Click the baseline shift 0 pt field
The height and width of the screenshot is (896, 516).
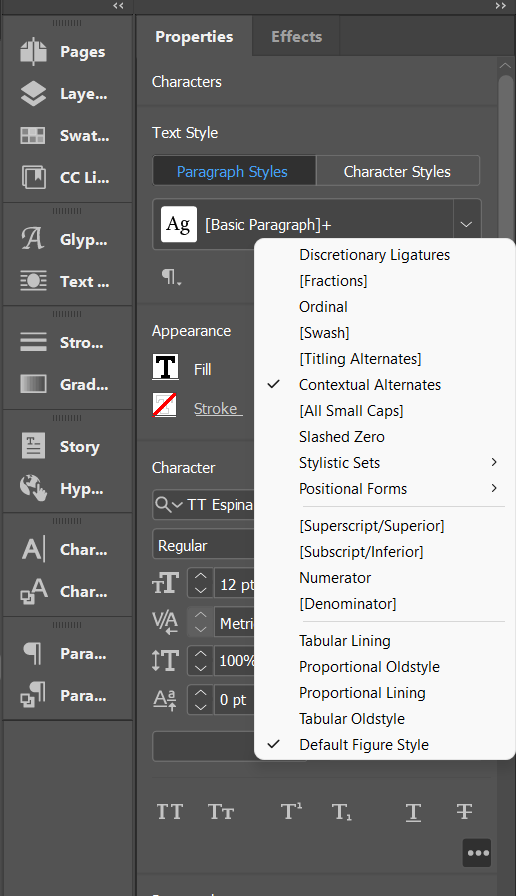[235, 700]
